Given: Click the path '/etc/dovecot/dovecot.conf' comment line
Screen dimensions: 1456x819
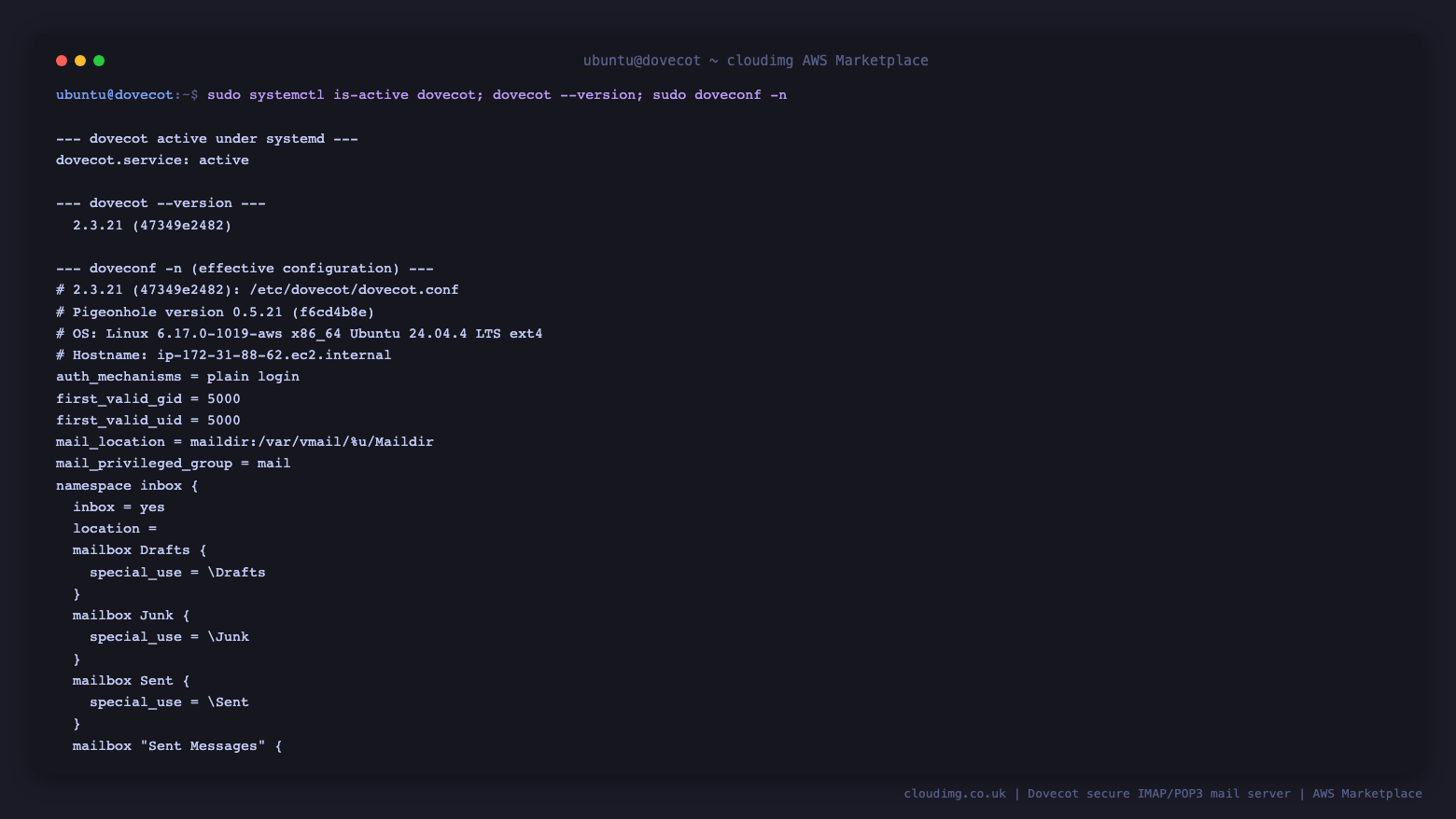Looking at the screenshot, I should [258, 290].
